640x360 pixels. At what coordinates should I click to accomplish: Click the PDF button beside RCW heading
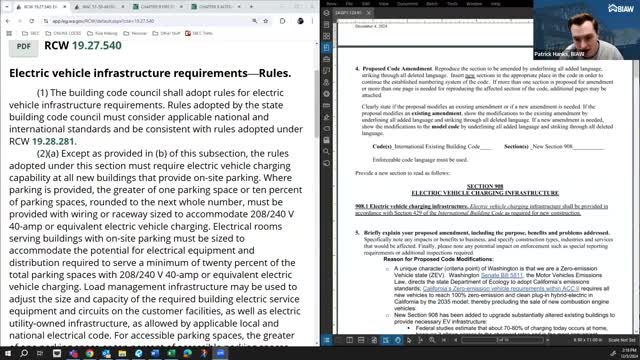pyautogui.click(x=24, y=47)
